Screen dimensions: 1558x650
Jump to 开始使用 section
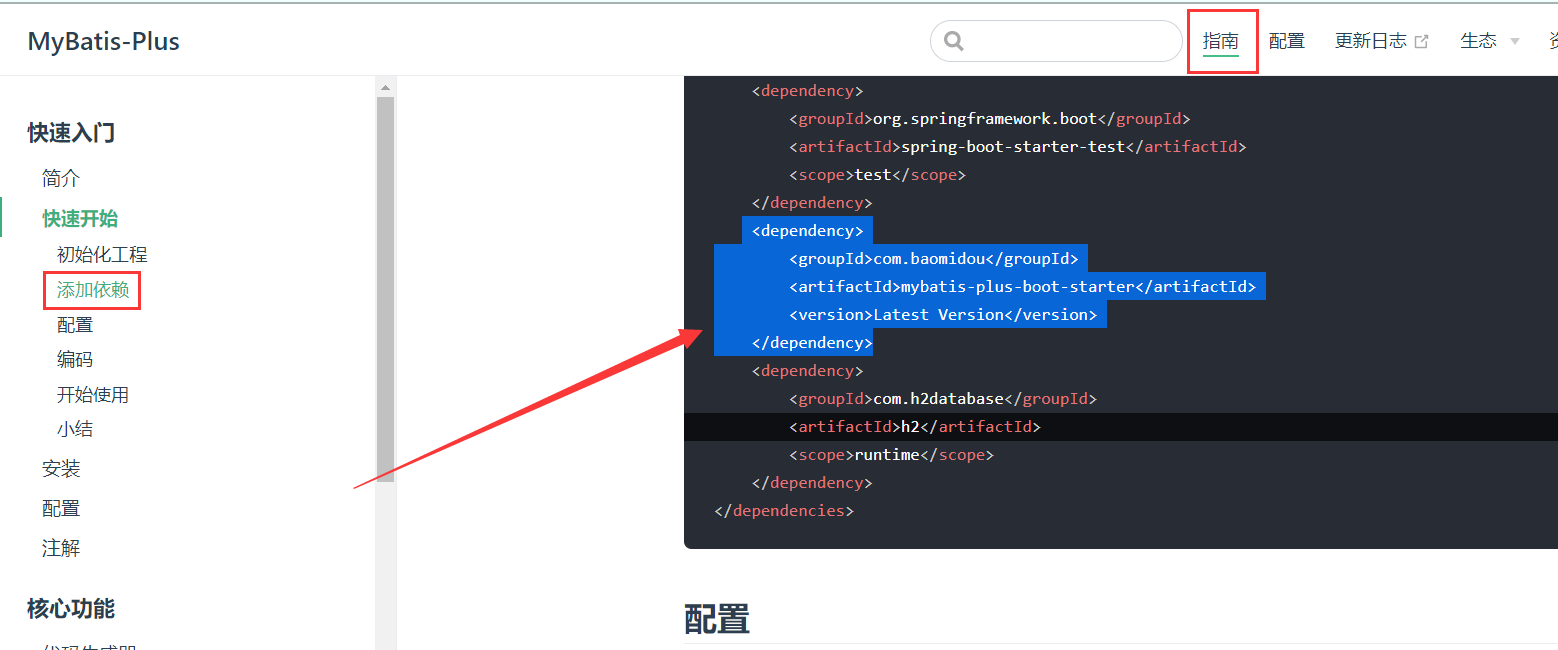(x=93, y=395)
